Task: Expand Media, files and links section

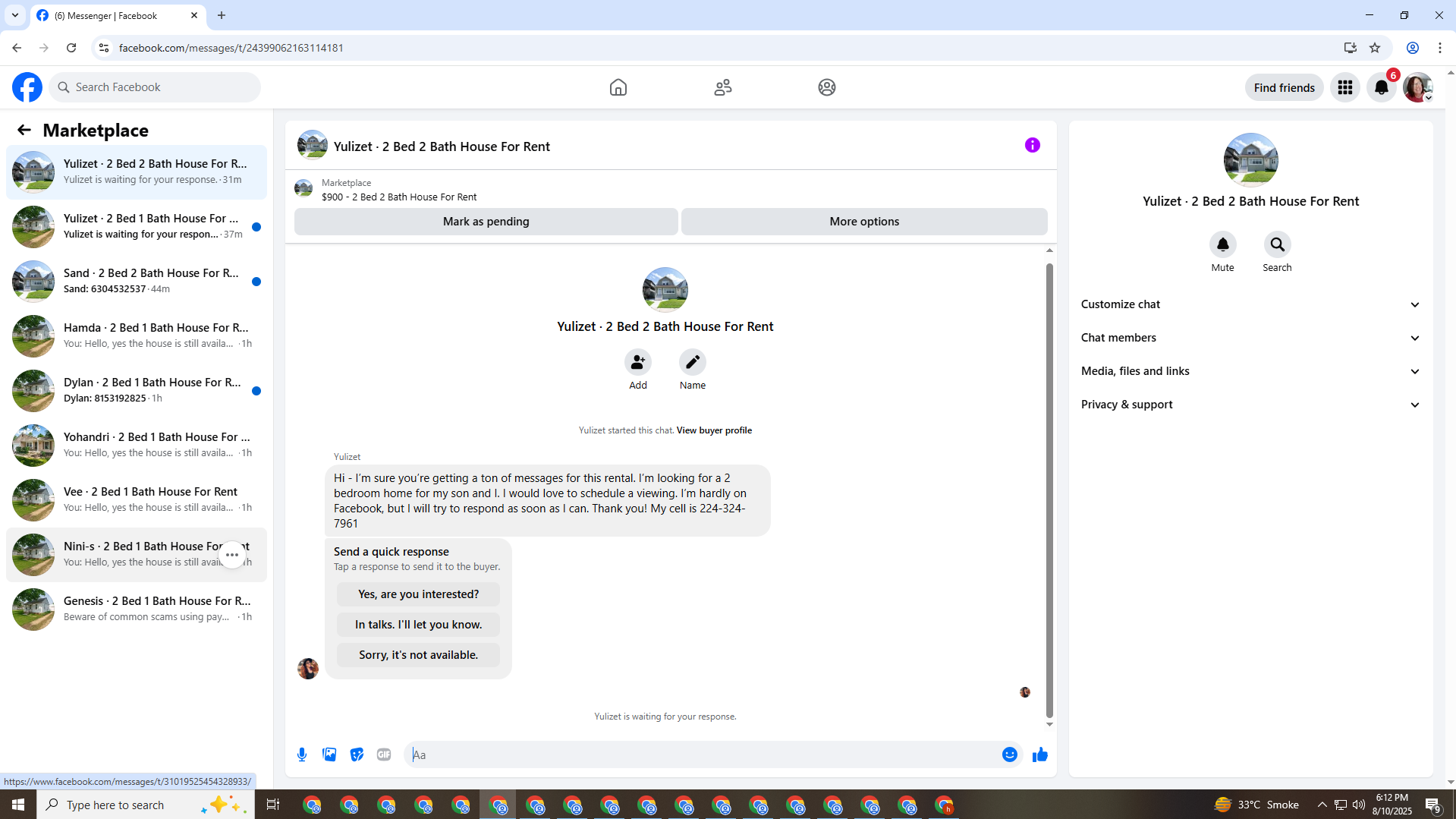Action: (1250, 371)
